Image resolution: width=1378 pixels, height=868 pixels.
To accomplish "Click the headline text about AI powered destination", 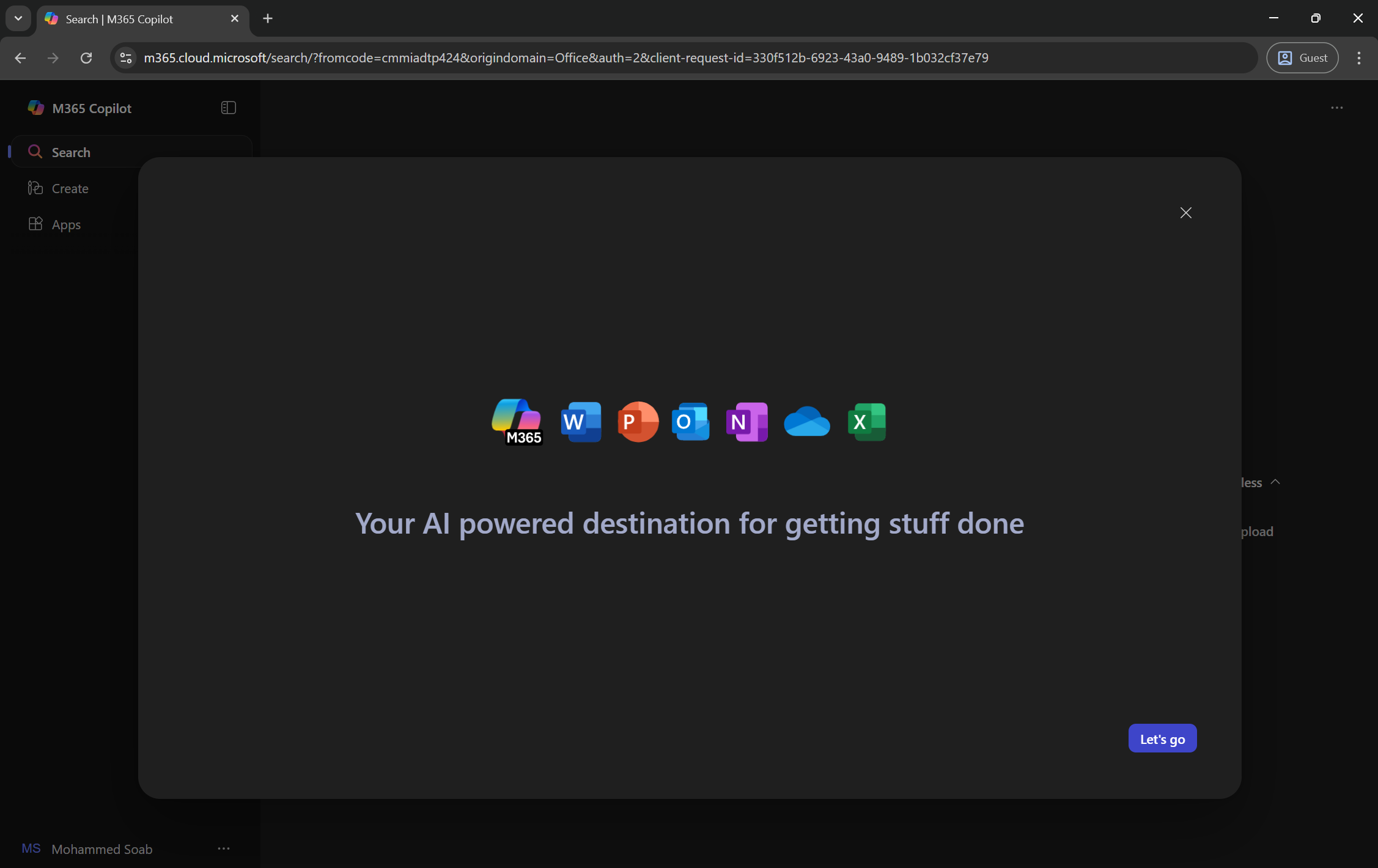I will click(x=690, y=524).
